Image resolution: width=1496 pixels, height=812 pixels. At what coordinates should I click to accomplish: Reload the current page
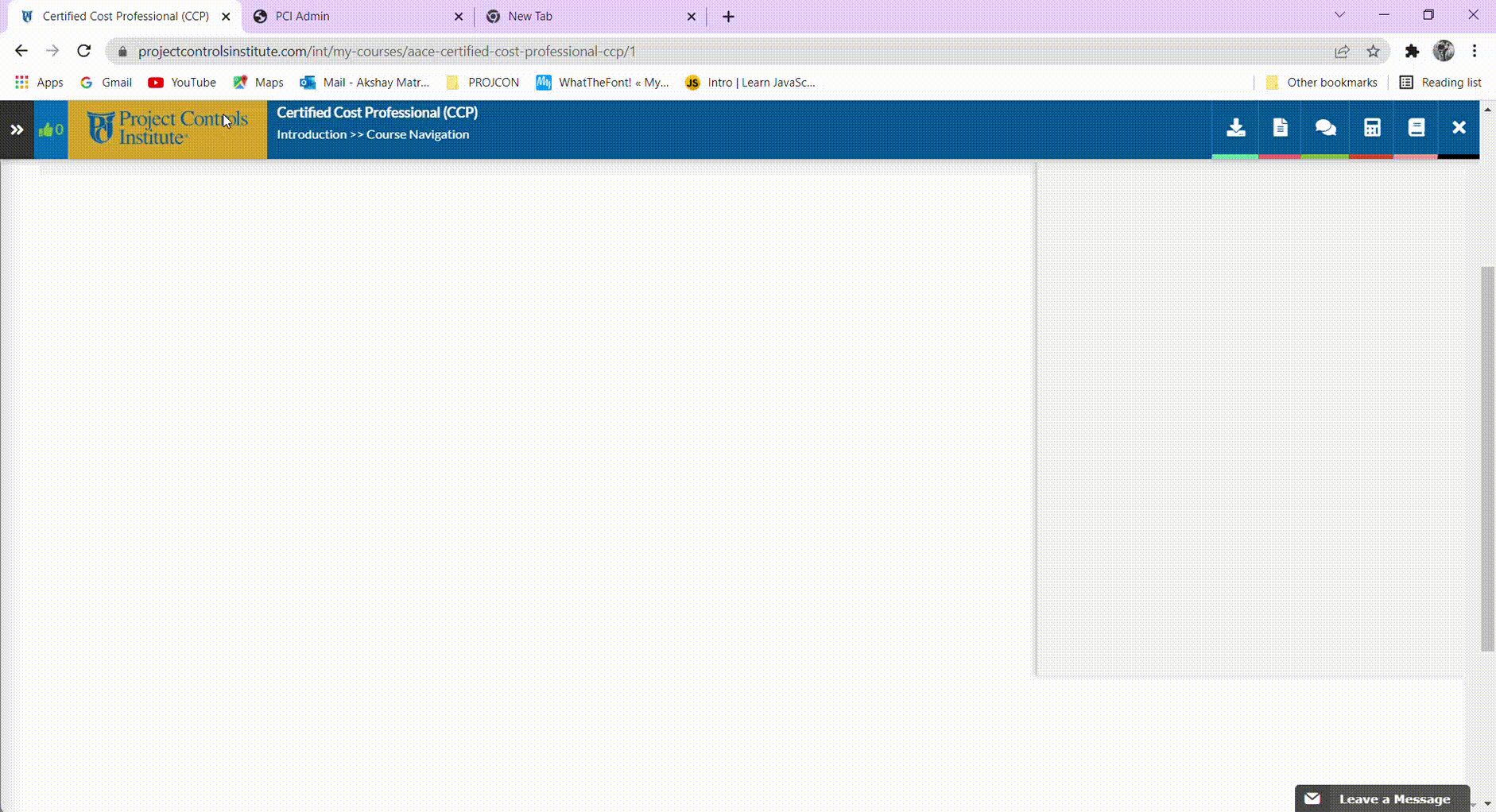(84, 51)
